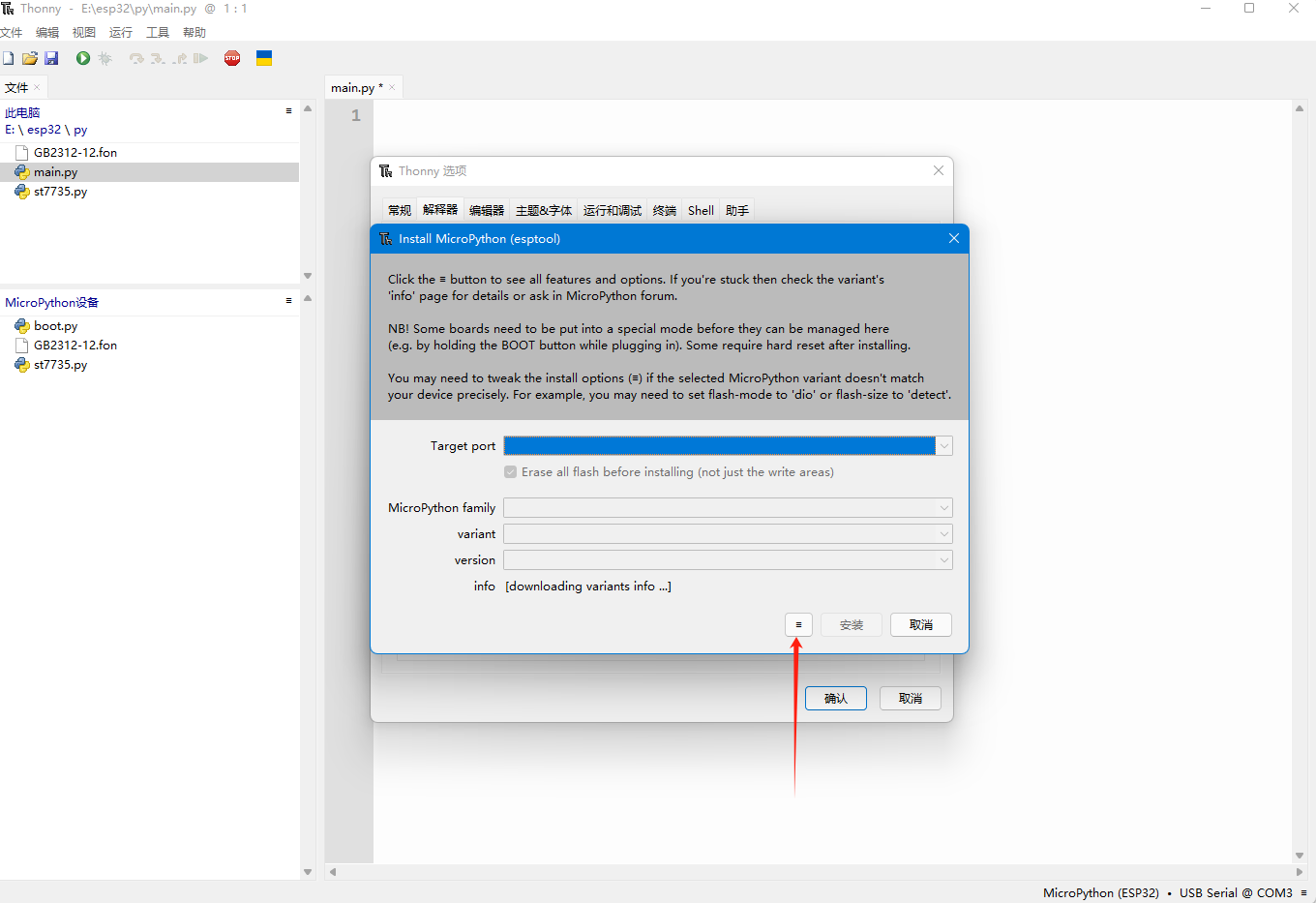Switch to the 终端 options tab
This screenshot has width=1316, height=903.
point(665,210)
